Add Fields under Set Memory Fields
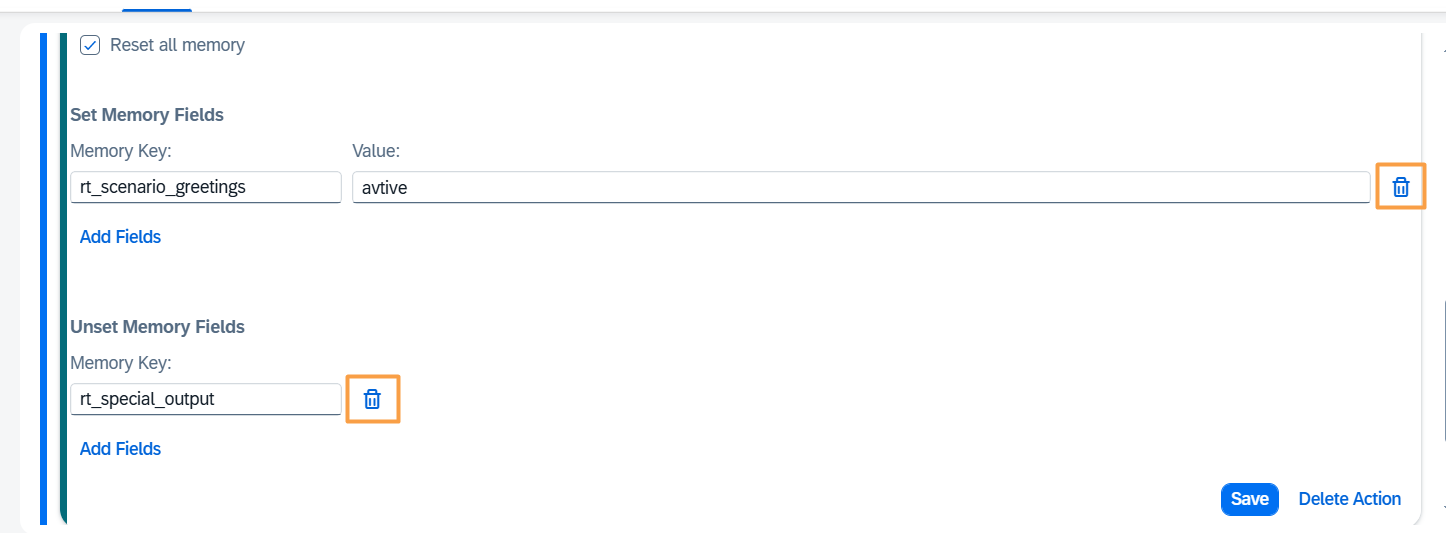The width and height of the screenshot is (1446, 533). 120,237
